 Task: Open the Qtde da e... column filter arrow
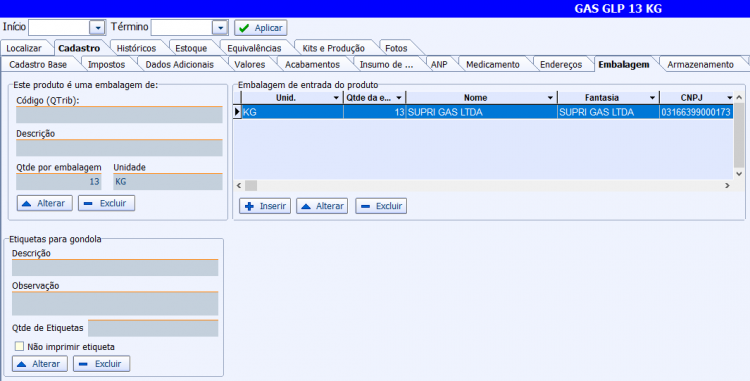[398, 98]
